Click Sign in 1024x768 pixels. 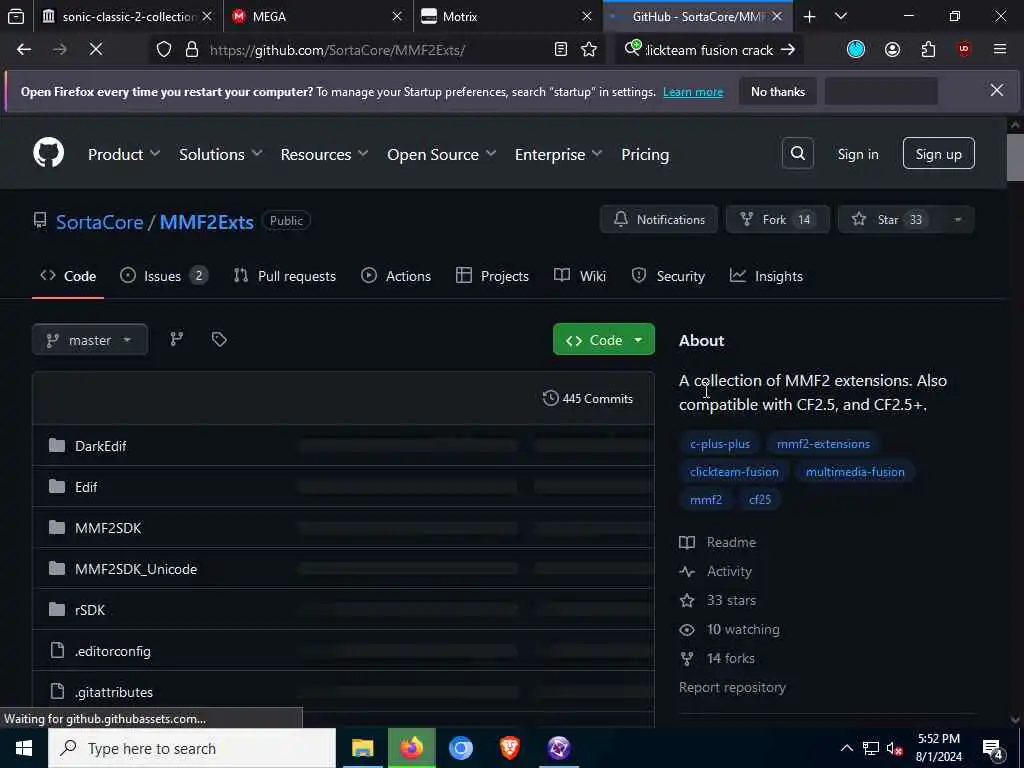857,154
